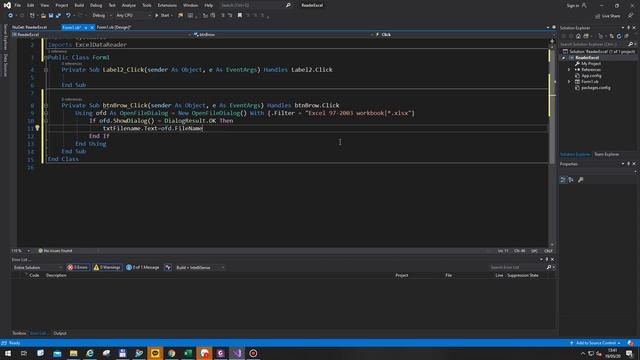
Task: Open the Extensions menu
Action: point(167,5)
